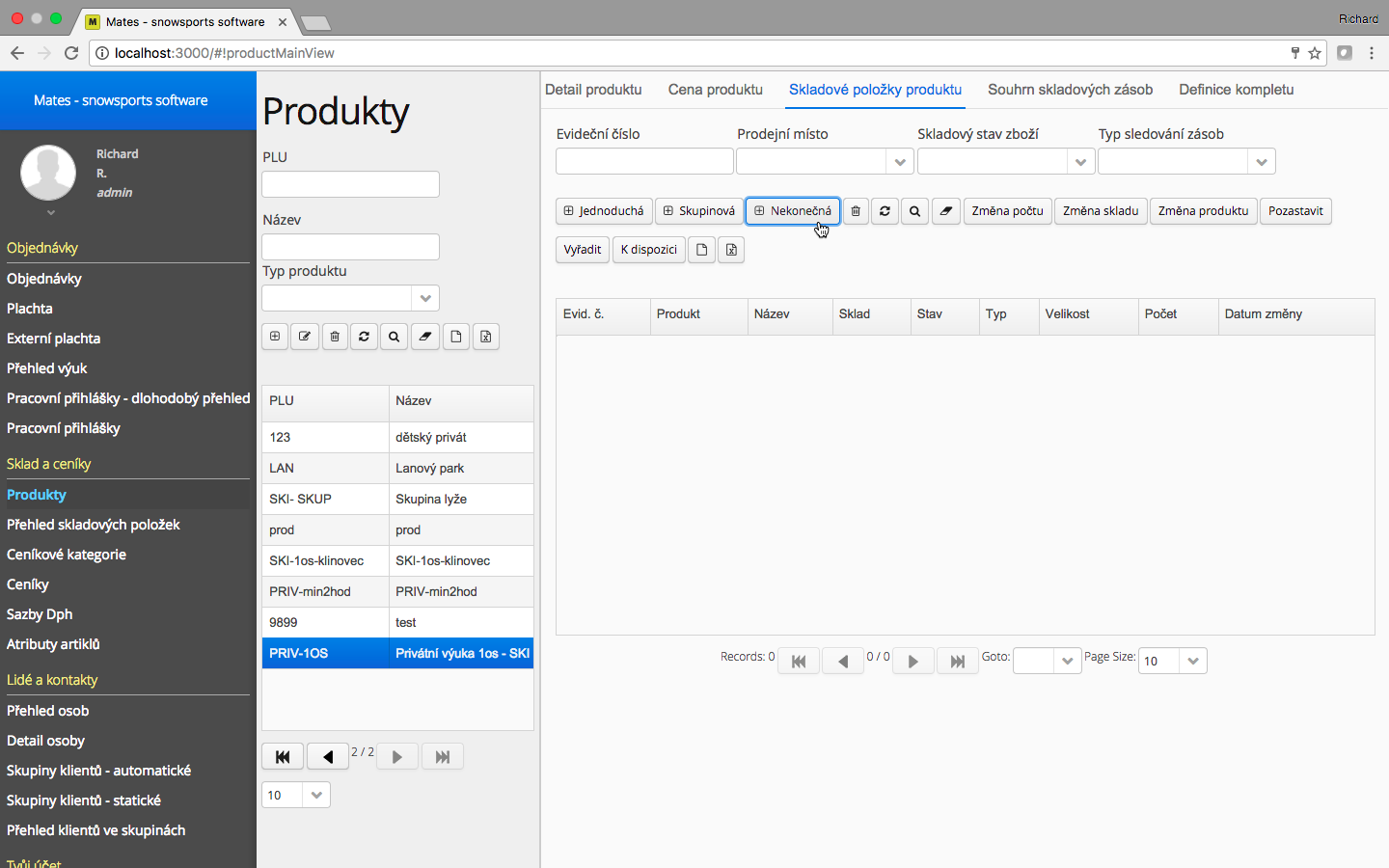Delete stock item using the trash icon
Viewport: 1389px width, 868px height.
point(856,211)
